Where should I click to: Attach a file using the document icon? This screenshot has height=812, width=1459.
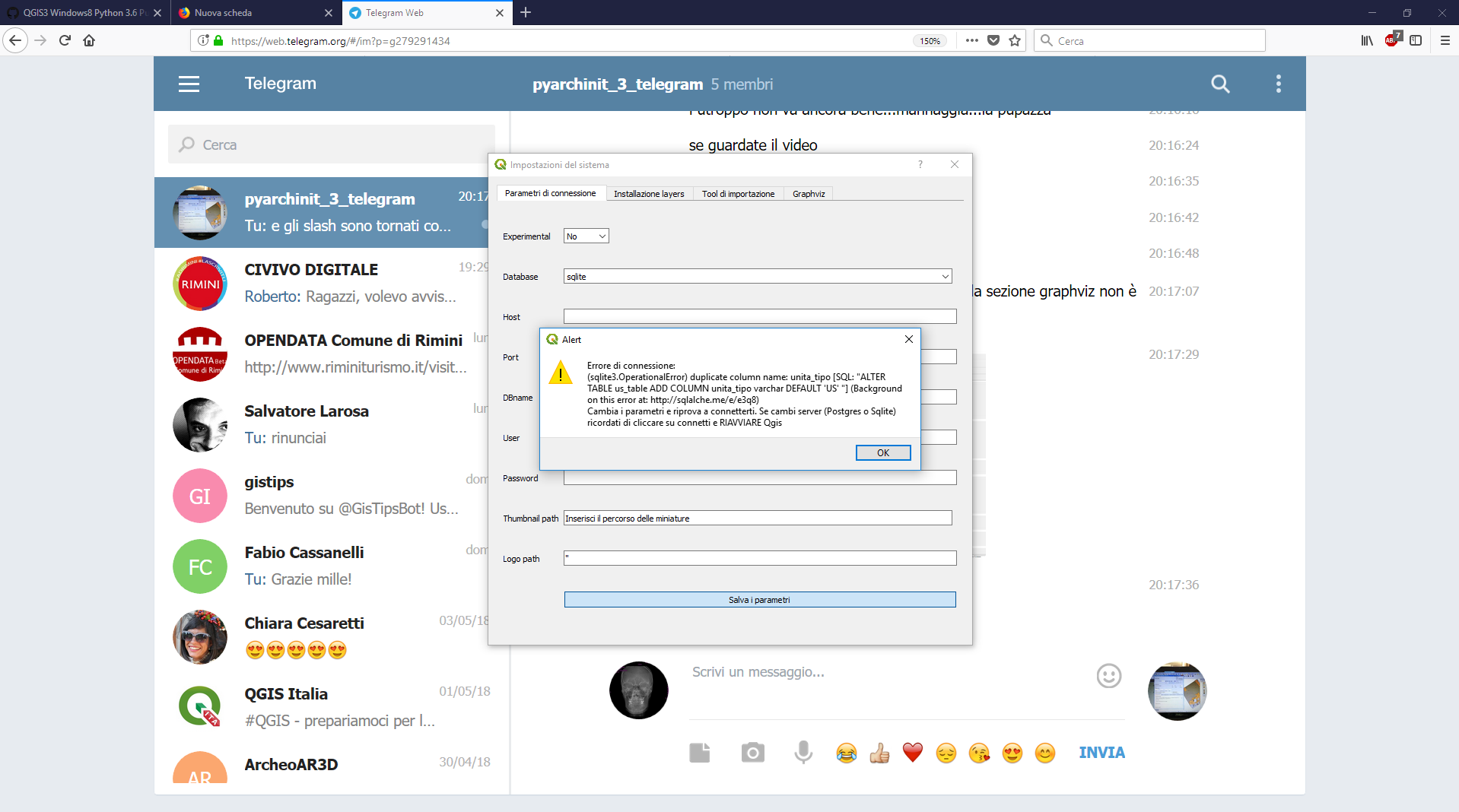[x=699, y=752]
